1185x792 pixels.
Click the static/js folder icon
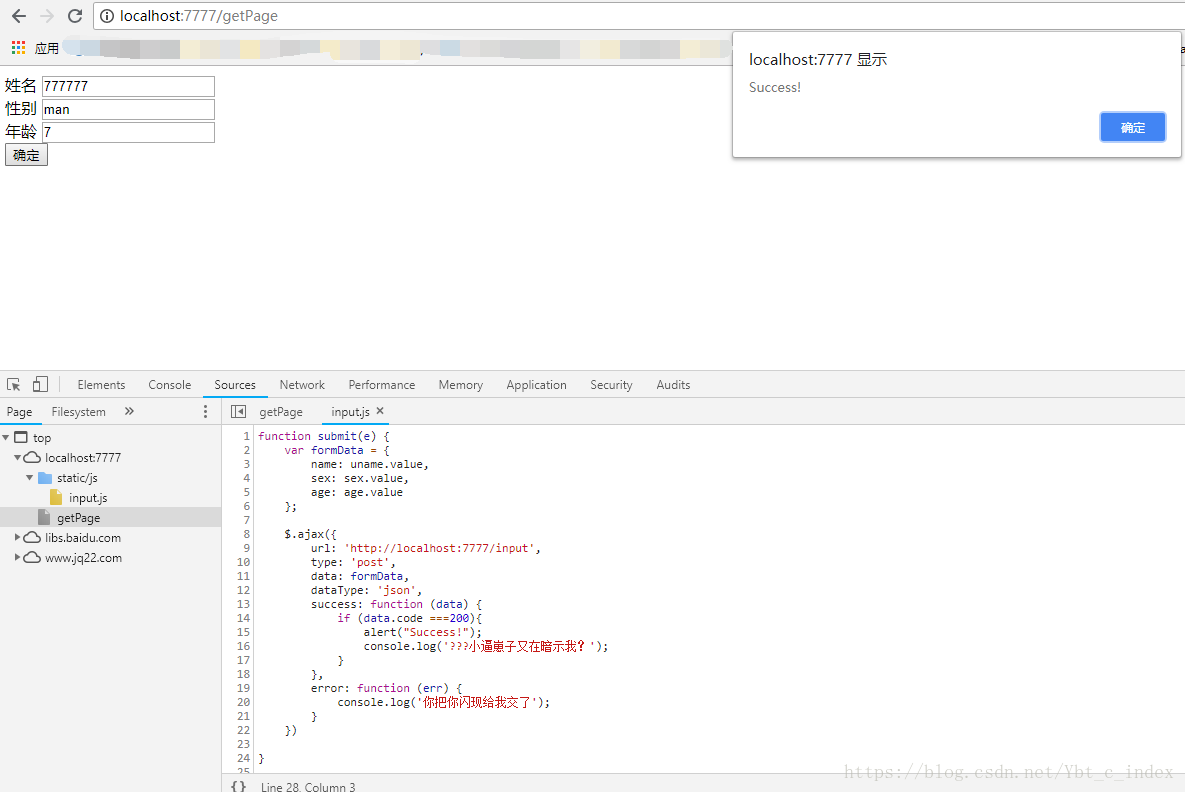coord(45,478)
